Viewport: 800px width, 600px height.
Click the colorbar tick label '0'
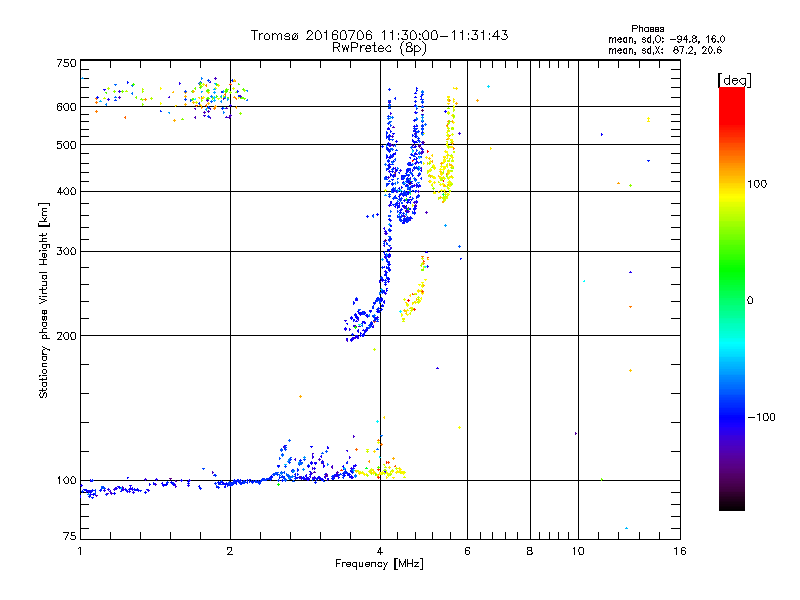(x=750, y=301)
